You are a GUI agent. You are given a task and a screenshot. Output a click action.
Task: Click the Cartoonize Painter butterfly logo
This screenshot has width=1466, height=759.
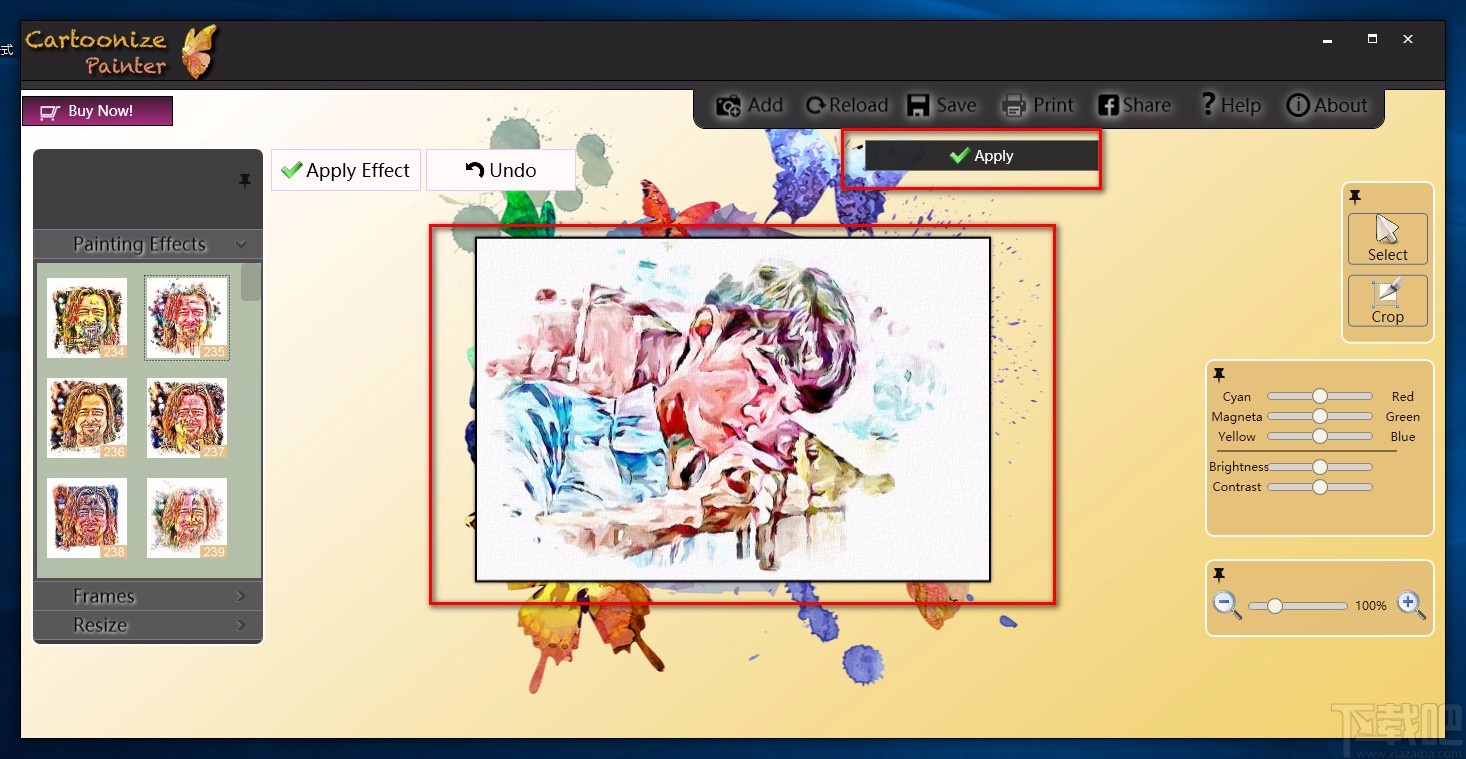(x=198, y=52)
